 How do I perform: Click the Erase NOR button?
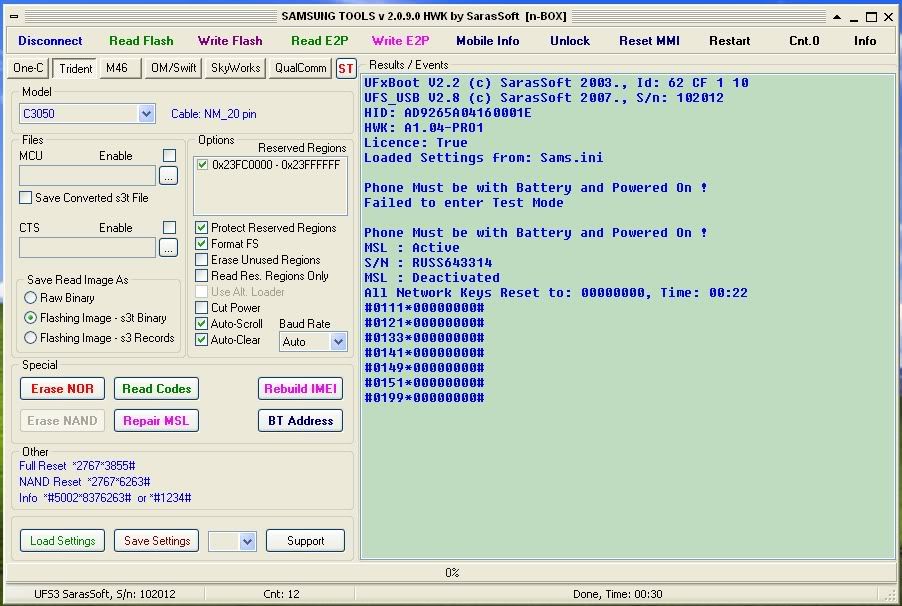[62, 389]
